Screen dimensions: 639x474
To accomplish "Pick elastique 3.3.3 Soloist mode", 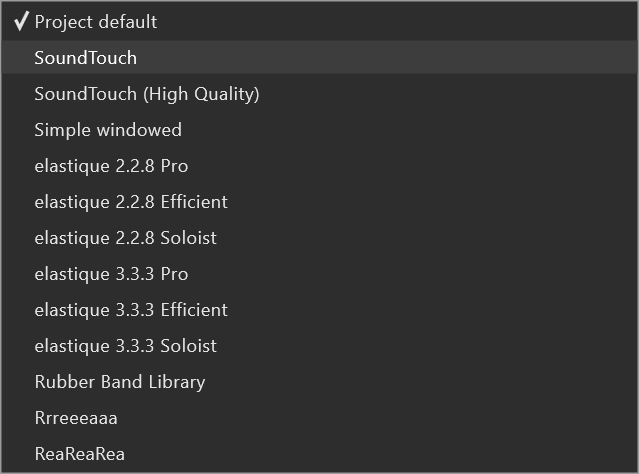I will coord(320,346).
